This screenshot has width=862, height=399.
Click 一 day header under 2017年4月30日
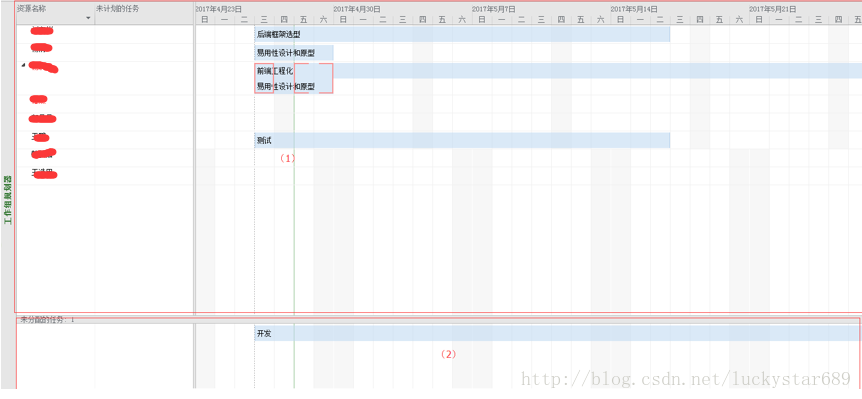[x=363, y=19]
